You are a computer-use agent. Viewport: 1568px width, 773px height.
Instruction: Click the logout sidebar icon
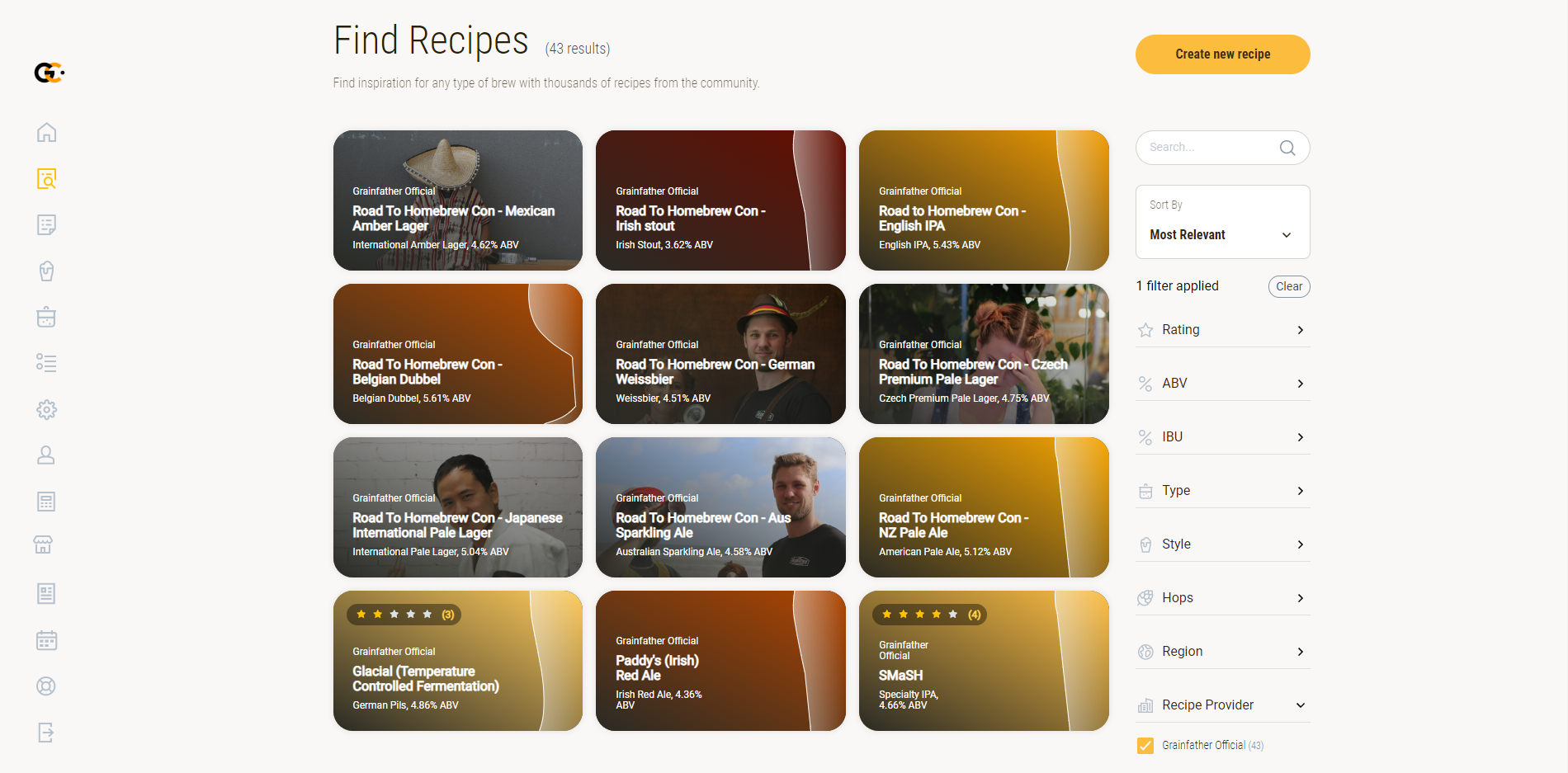click(46, 733)
